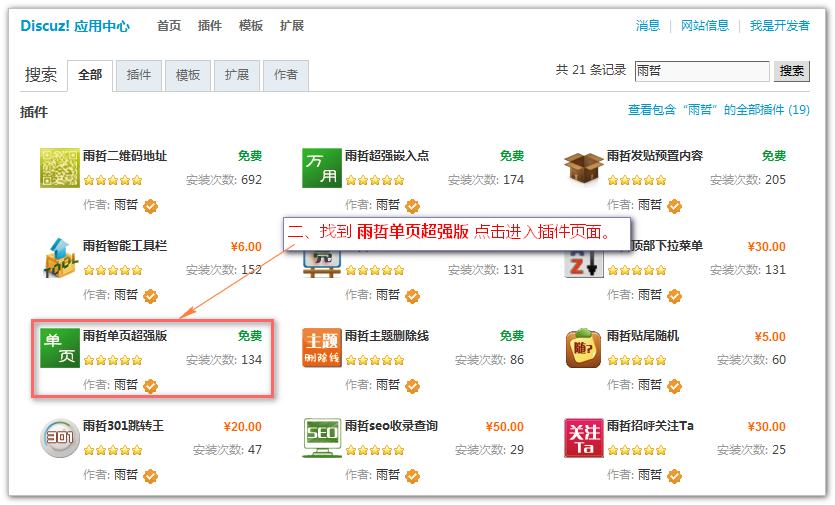
Task: Click author name 雨哲 under 雨哲超强嵌入点
Action: (x=388, y=205)
